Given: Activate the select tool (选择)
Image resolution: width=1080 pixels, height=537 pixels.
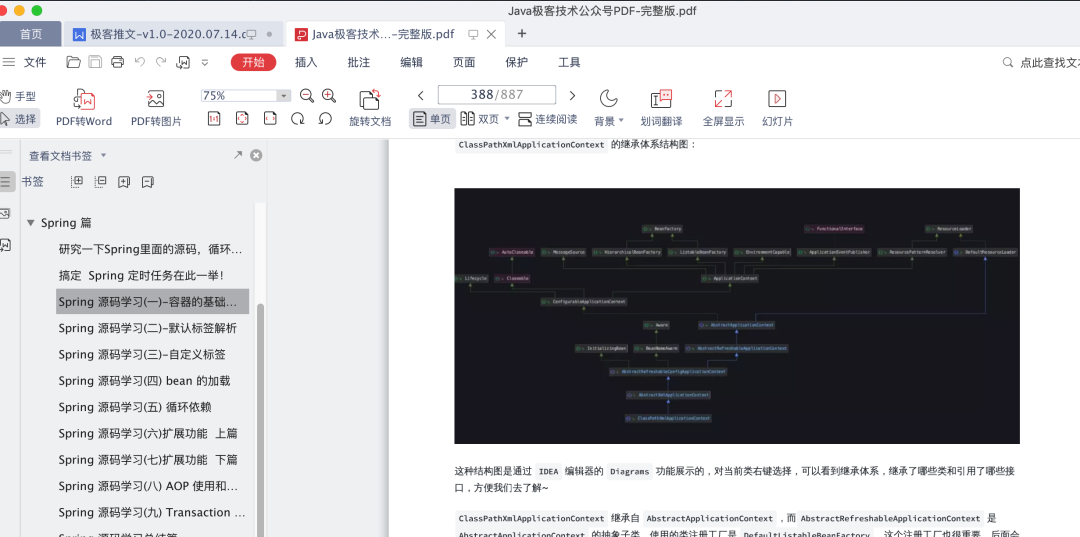Looking at the screenshot, I should [x=19, y=118].
